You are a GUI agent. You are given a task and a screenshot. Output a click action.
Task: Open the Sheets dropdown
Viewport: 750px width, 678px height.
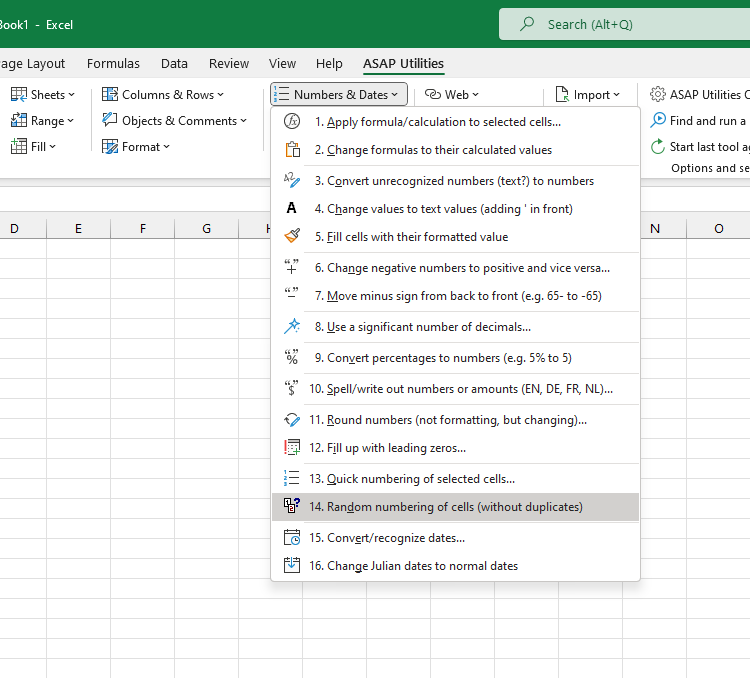[43, 94]
